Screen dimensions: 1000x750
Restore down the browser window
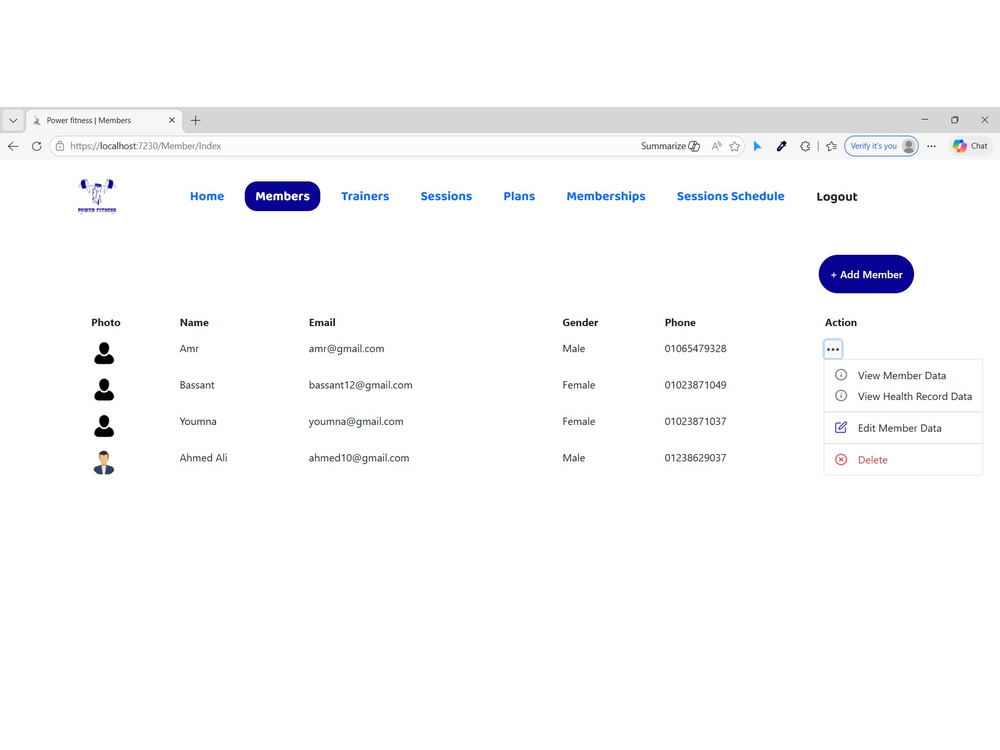[x=955, y=120]
